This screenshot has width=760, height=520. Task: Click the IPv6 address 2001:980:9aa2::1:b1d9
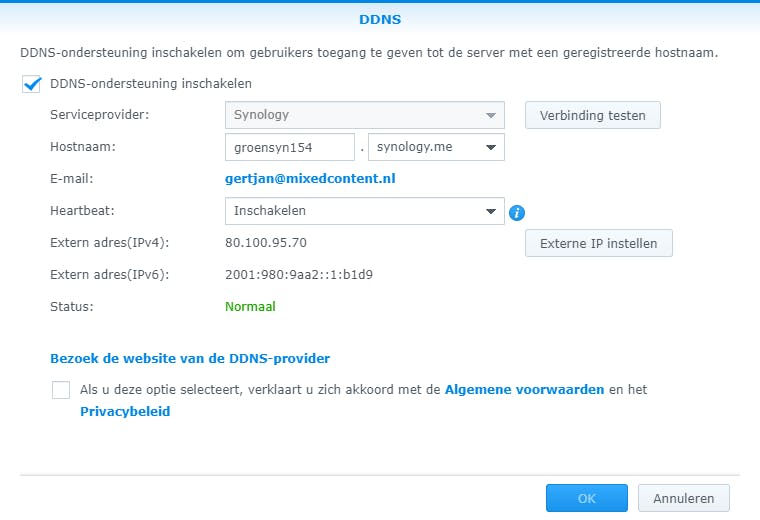(304, 275)
